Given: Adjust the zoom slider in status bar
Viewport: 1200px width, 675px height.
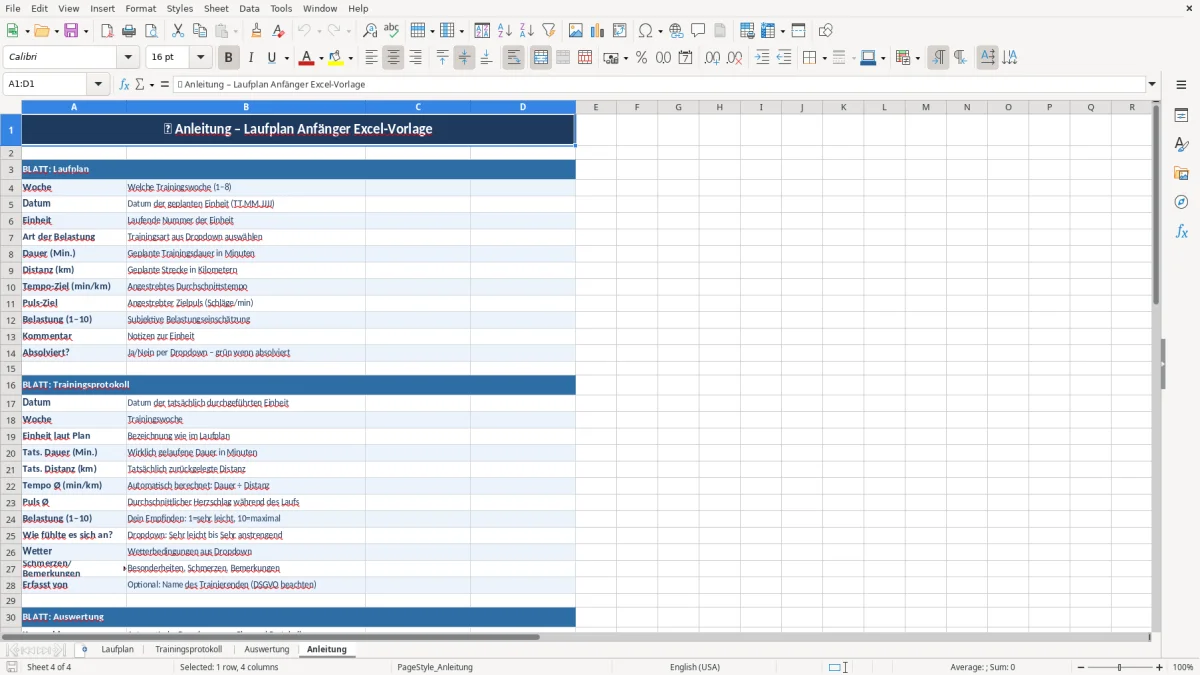Looking at the screenshot, I should [x=1119, y=667].
